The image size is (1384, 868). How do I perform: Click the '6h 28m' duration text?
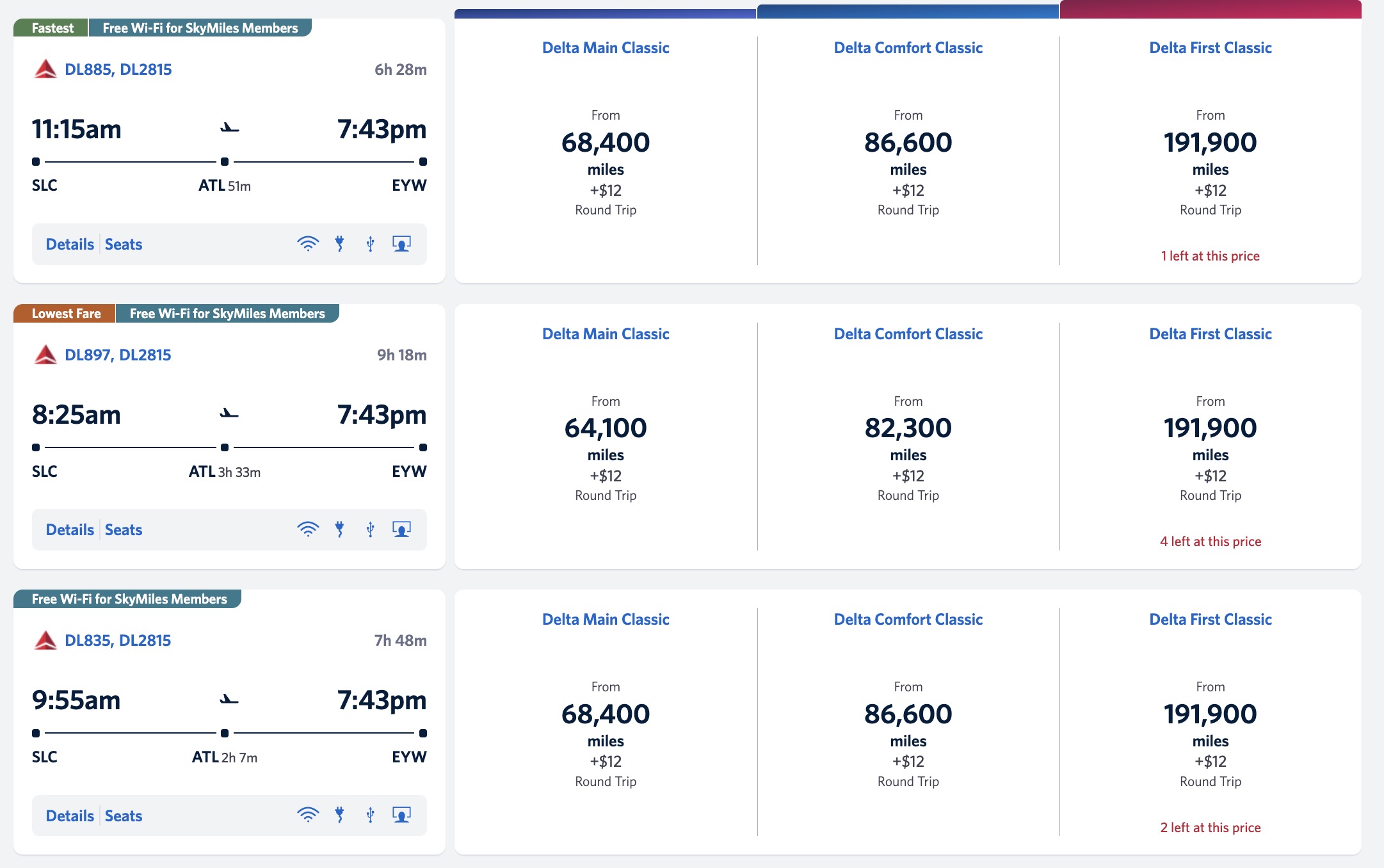tap(401, 69)
